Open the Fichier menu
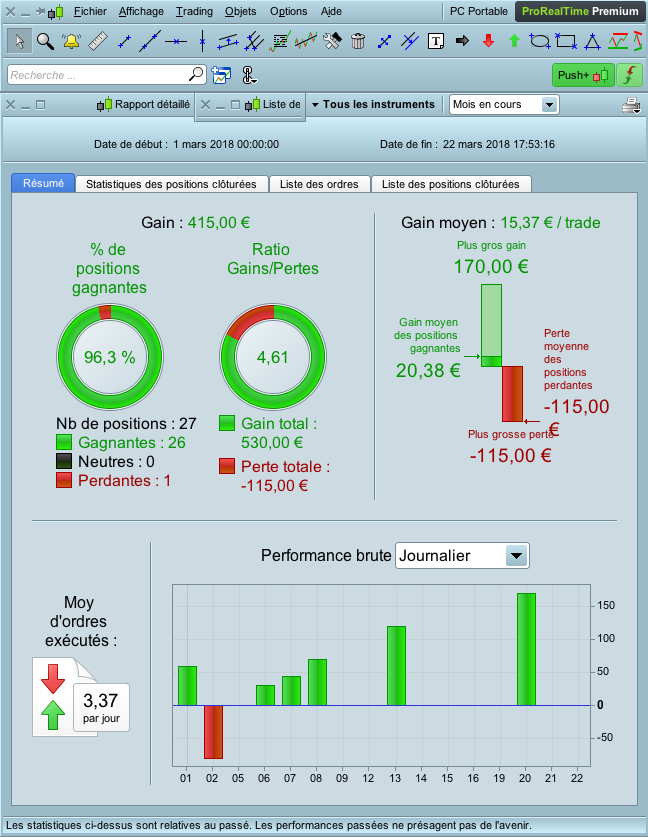 90,11
